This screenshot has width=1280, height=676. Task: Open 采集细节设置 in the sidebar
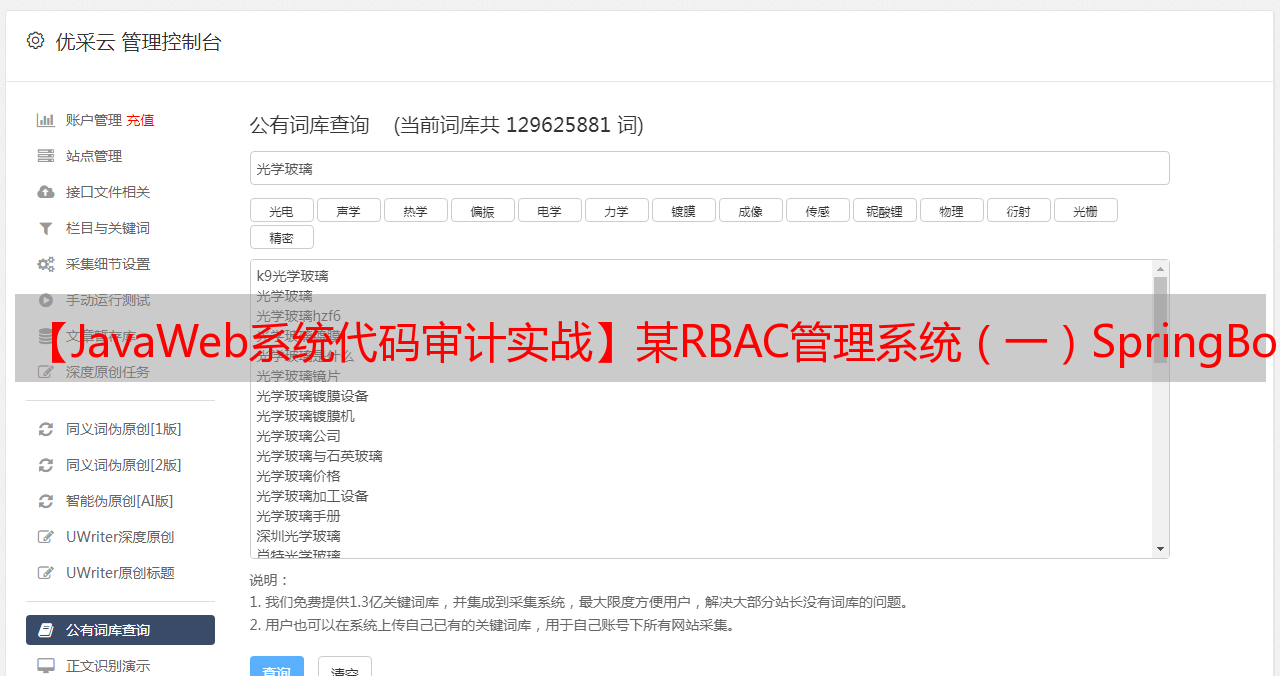pos(108,264)
